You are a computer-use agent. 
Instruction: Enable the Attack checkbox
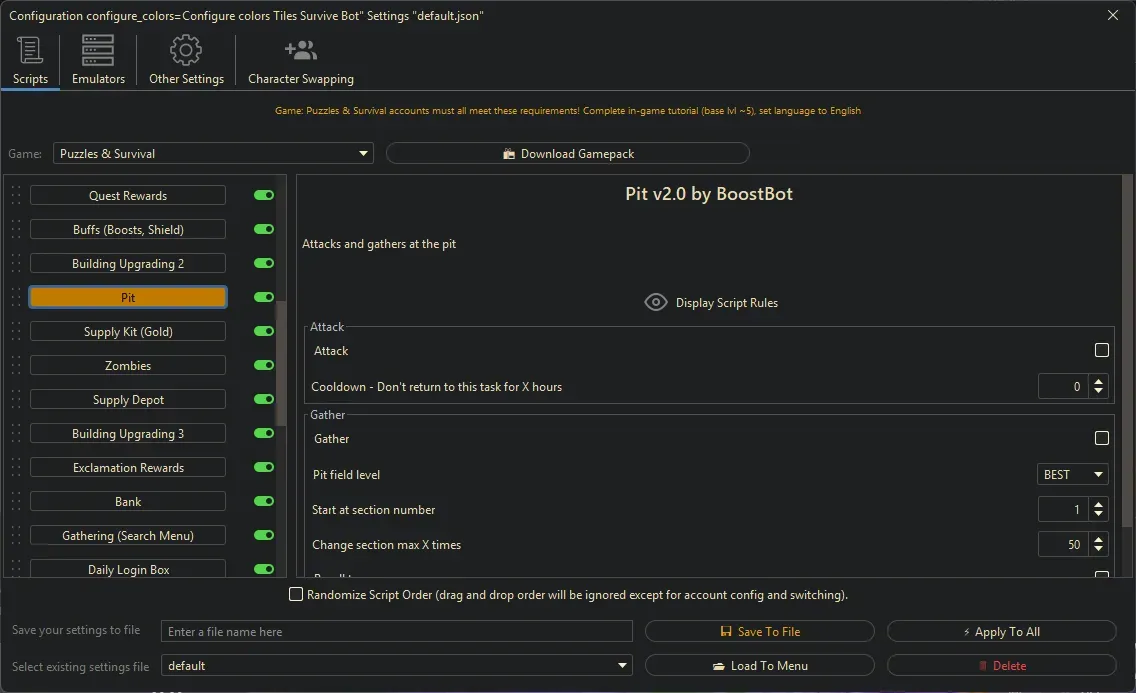[1101, 351]
